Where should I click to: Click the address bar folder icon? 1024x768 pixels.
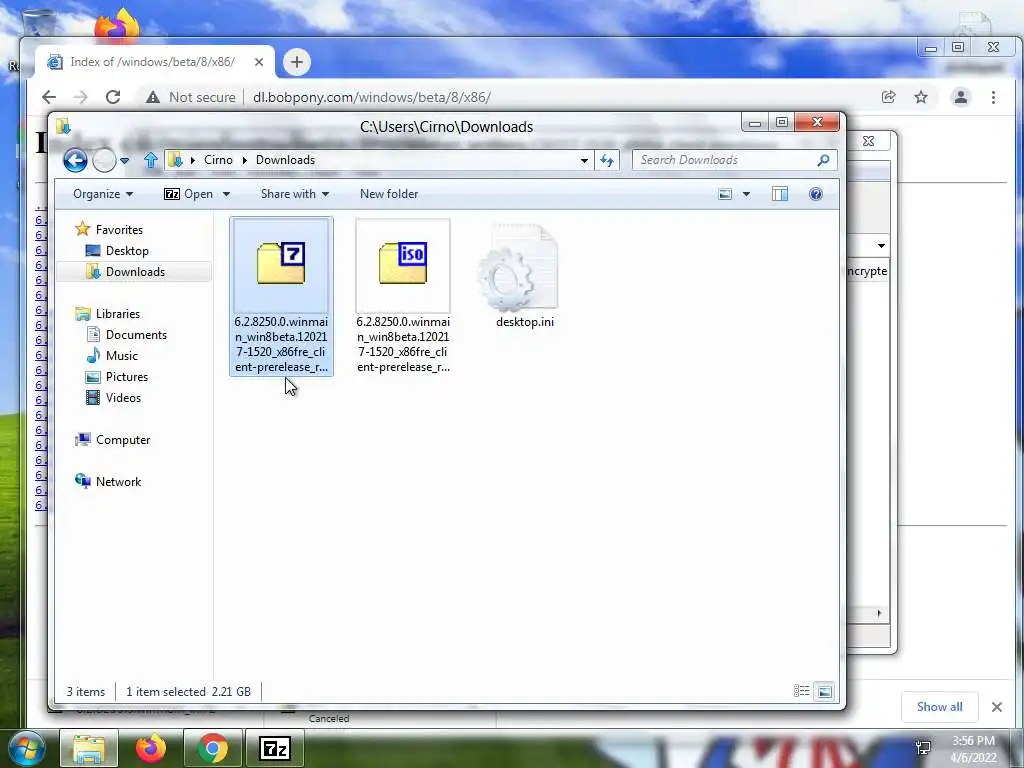(175, 160)
